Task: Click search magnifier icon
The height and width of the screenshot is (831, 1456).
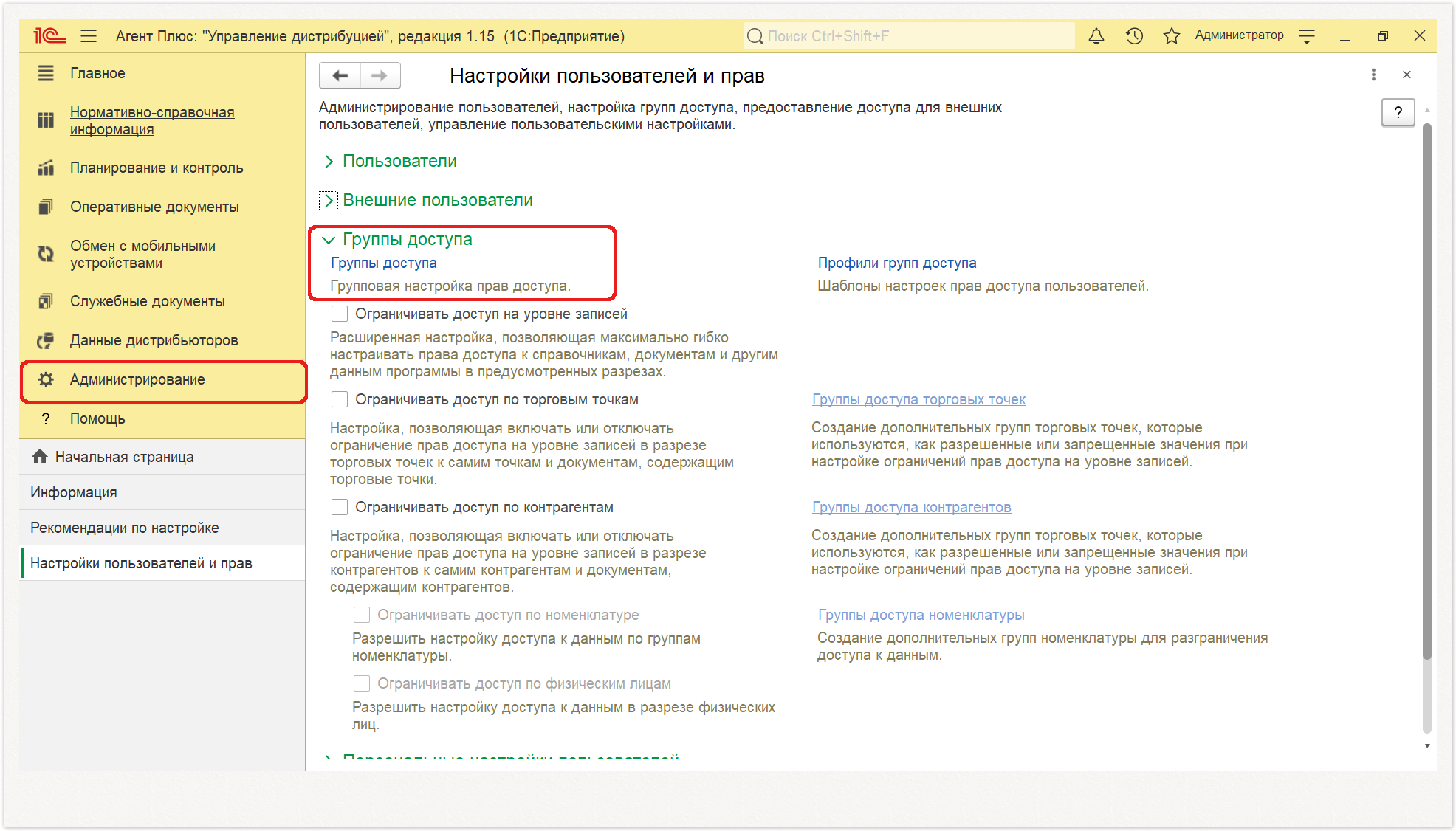Action: click(x=755, y=36)
